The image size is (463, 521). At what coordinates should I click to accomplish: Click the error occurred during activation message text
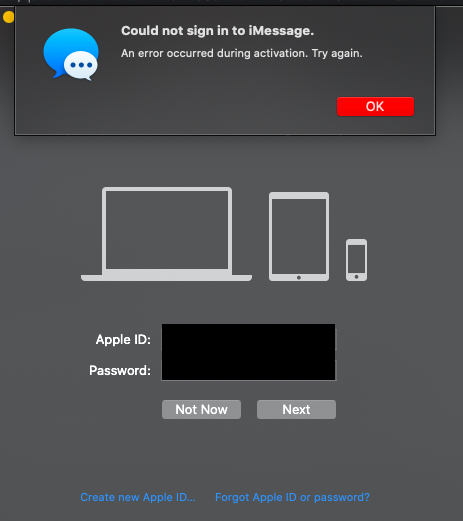click(x=242, y=53)
